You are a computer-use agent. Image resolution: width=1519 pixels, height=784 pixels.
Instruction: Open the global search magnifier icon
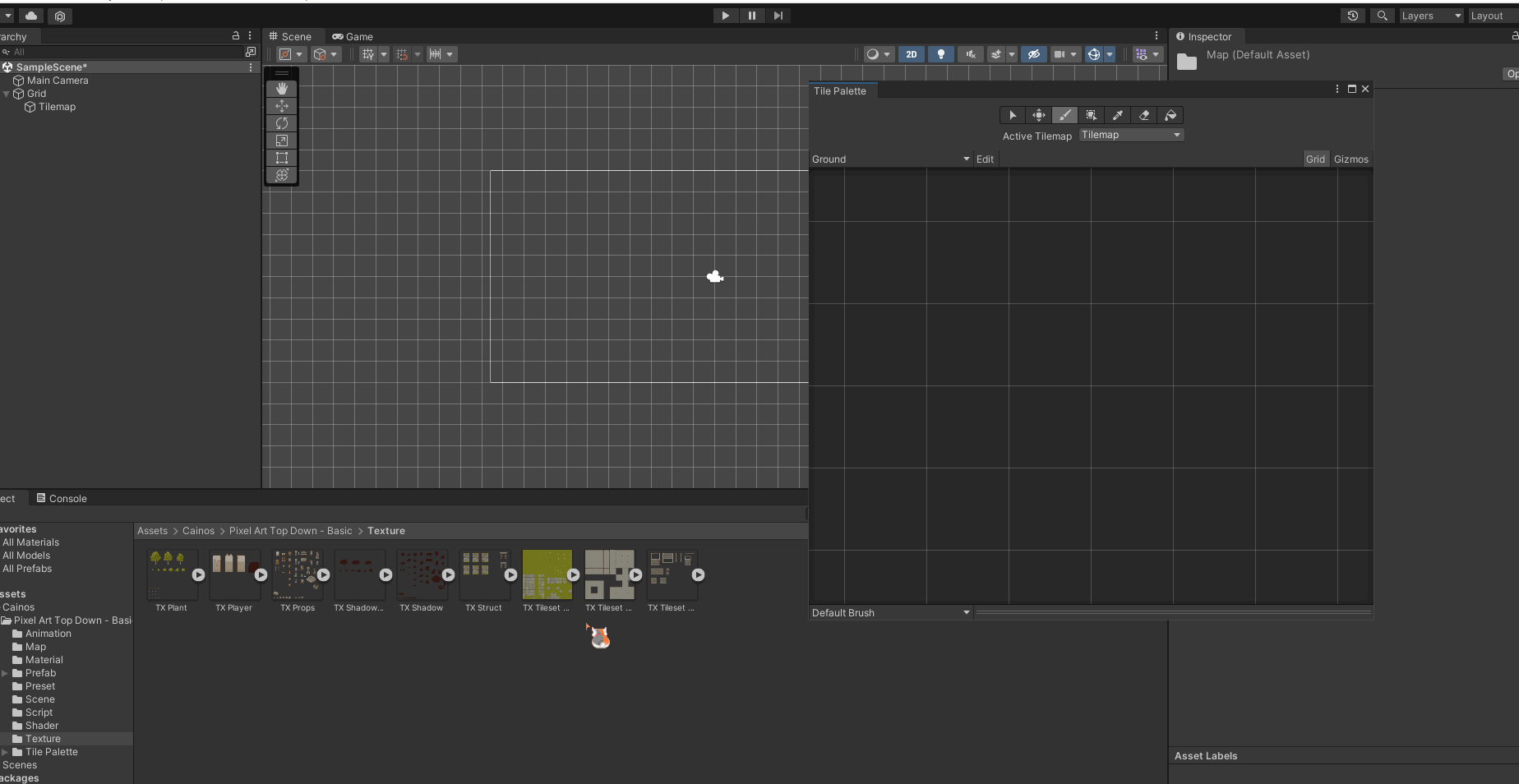(1383, 16)
